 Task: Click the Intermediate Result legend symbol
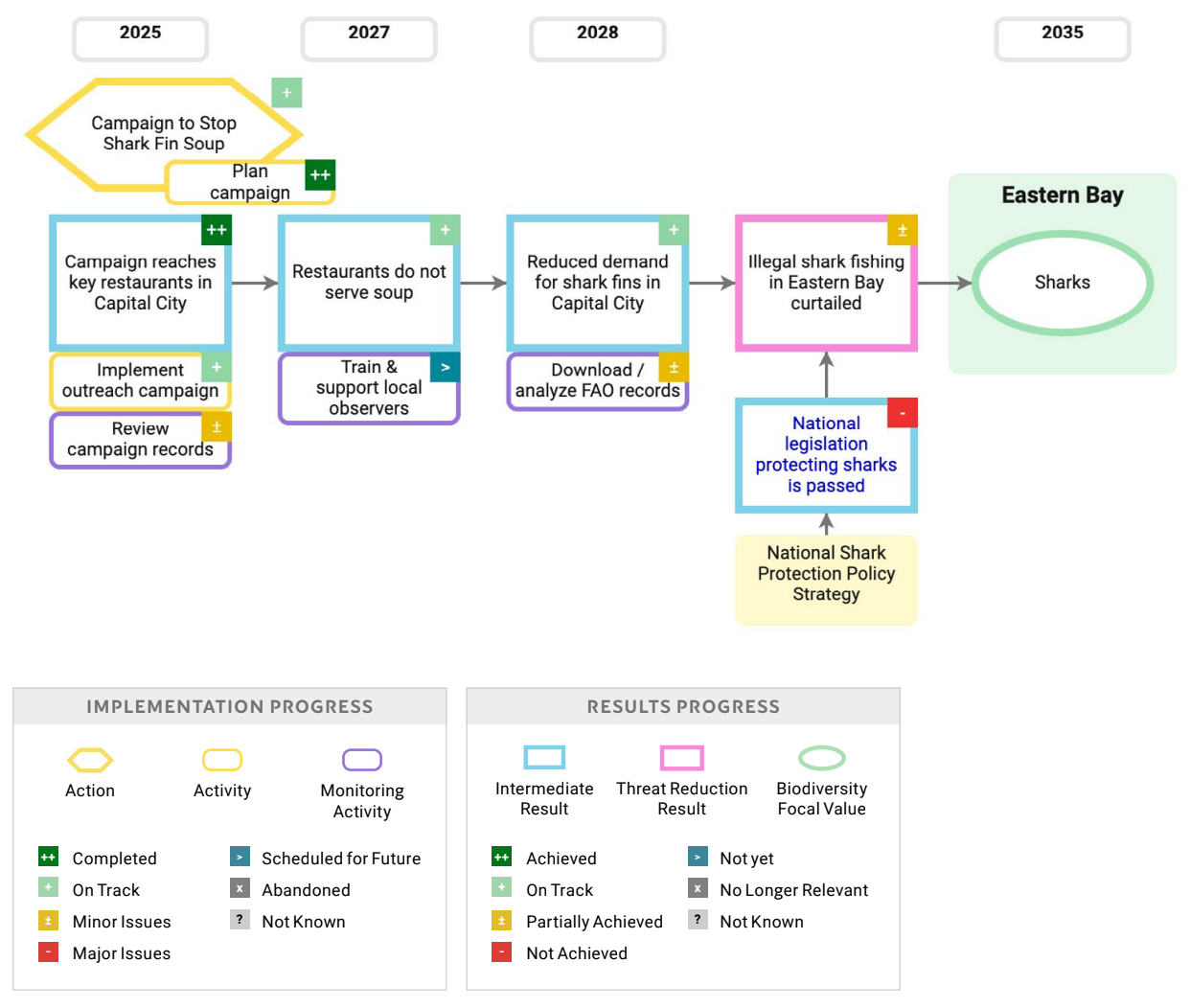pyautogui.click(x=544, y=758)
